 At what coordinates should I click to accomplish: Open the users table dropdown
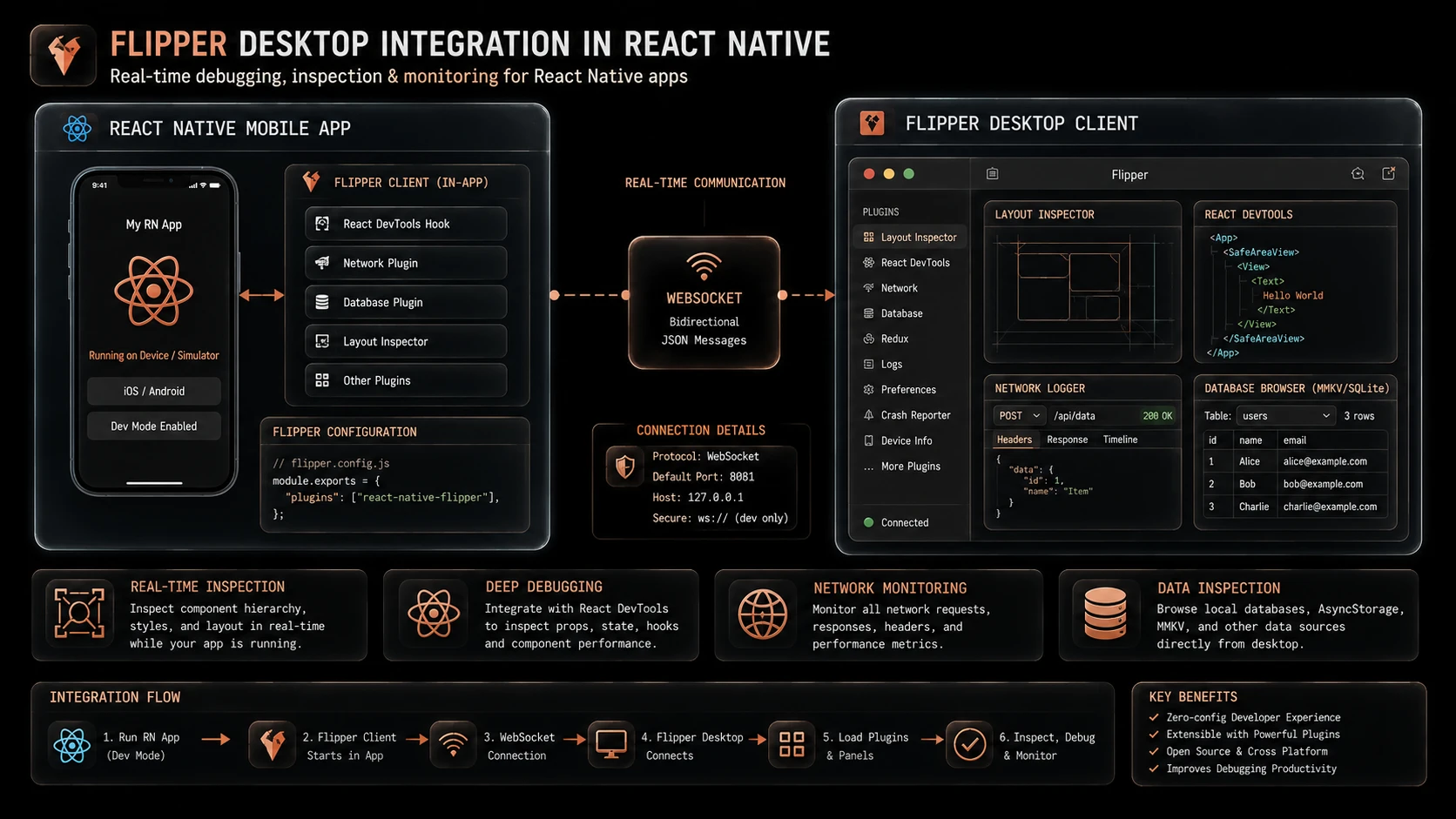[x=1286, y=416]
